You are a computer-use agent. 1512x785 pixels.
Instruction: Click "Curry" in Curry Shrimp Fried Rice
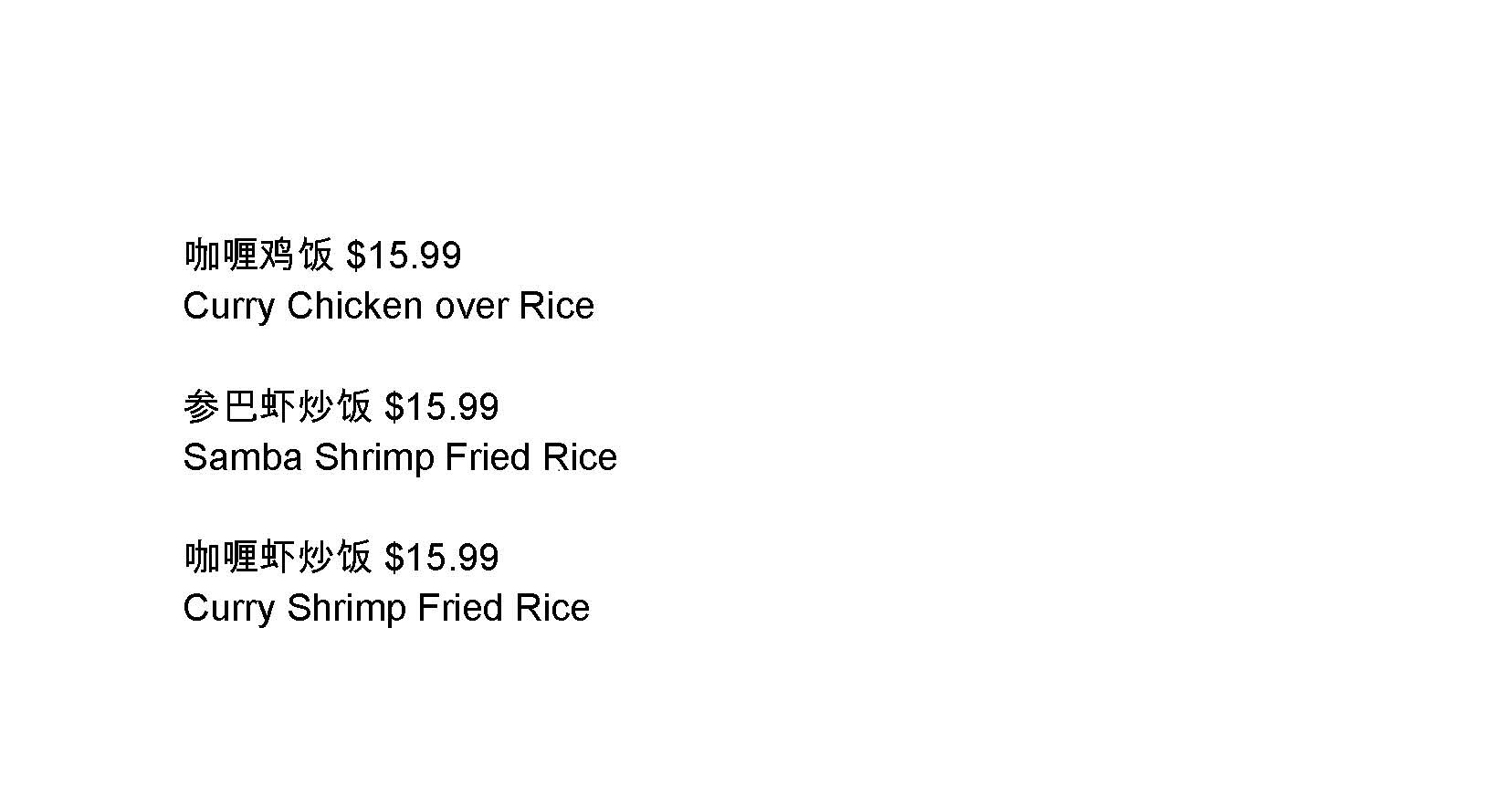tap(228, 608)
